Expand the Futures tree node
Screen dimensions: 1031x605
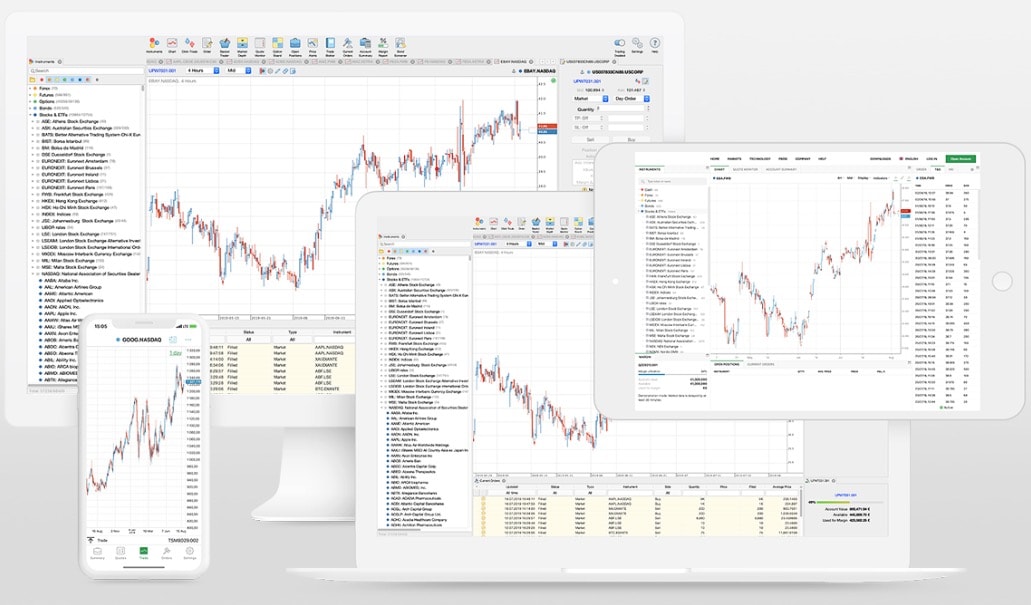point(31,94)
